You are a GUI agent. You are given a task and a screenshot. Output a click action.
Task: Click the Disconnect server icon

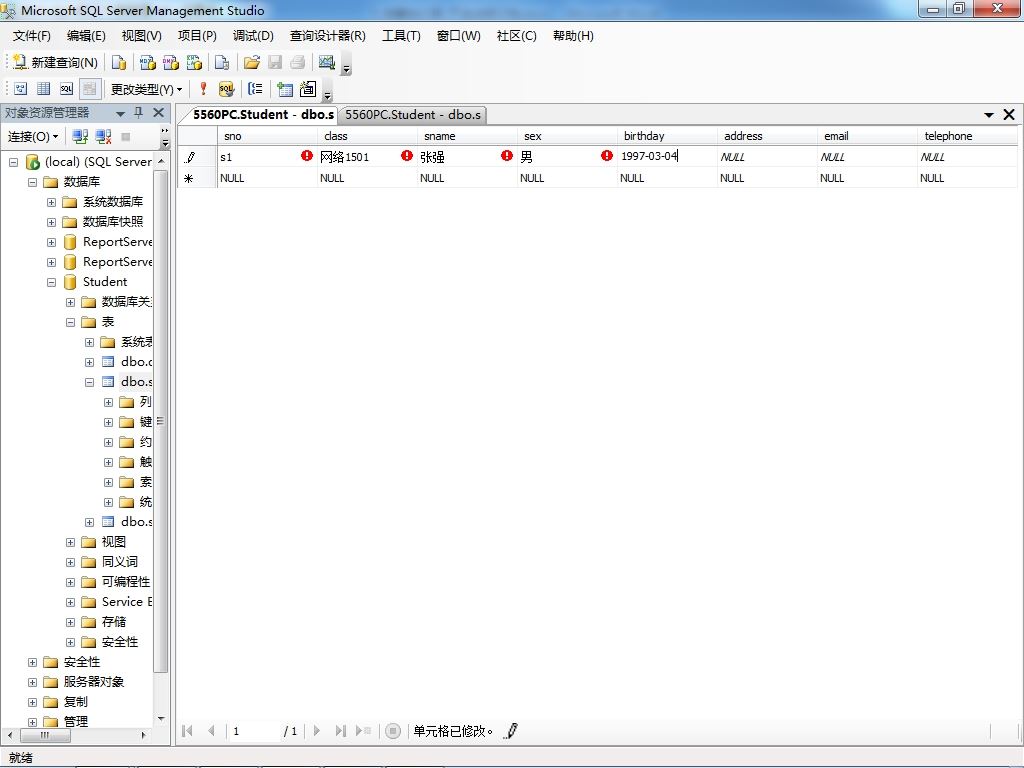tap(103, 136)
